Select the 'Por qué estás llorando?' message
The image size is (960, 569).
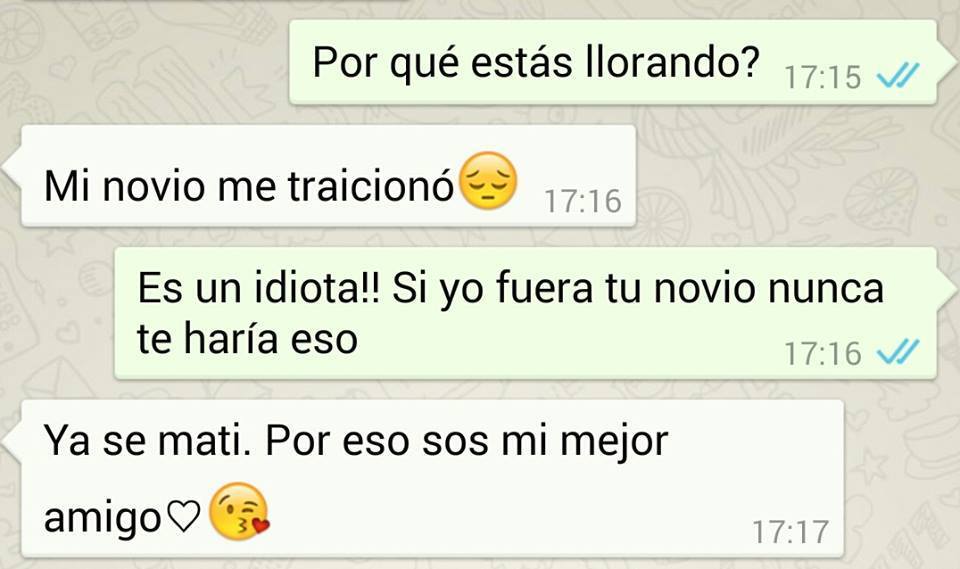(x=613, y=62)
